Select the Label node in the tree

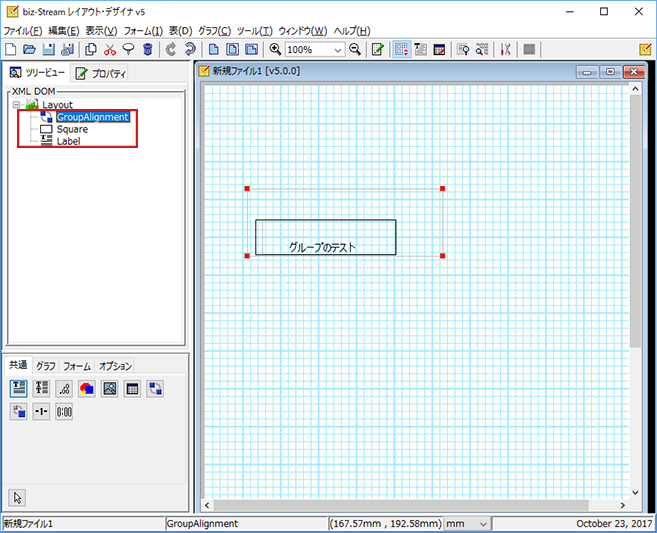click(x=68, y=141)
